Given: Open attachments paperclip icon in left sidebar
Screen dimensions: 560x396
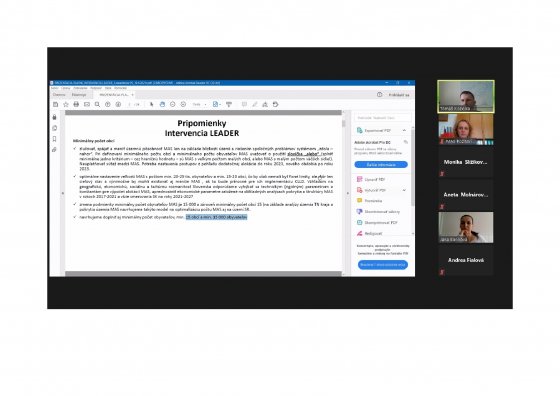Looking at the screenshot, I should pos(54,150).
